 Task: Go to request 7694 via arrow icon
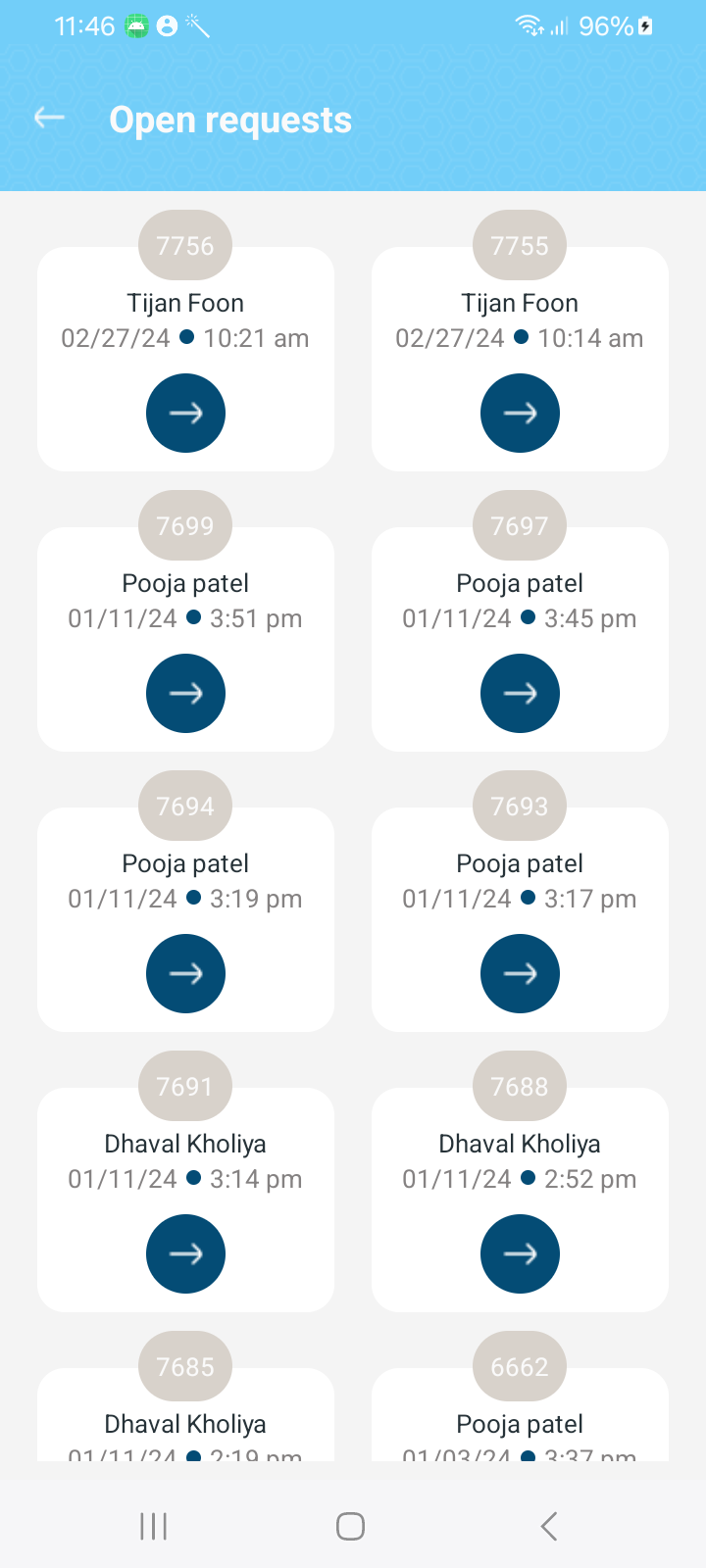coord(185,973)
